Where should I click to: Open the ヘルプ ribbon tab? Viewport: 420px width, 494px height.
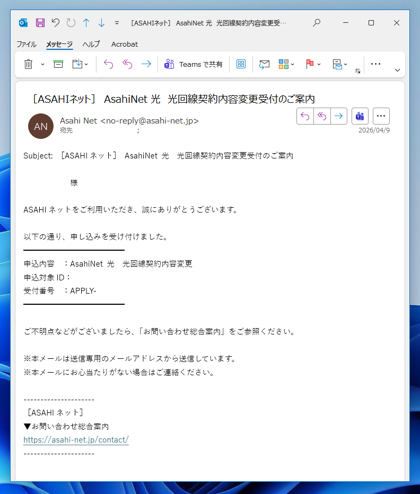(91, 44)
